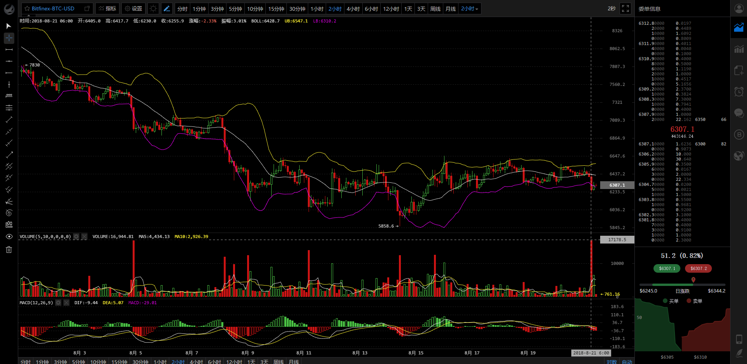The image size is (747, 364).
Task: Click the 指标 indicators button
Action: point(108,8)
